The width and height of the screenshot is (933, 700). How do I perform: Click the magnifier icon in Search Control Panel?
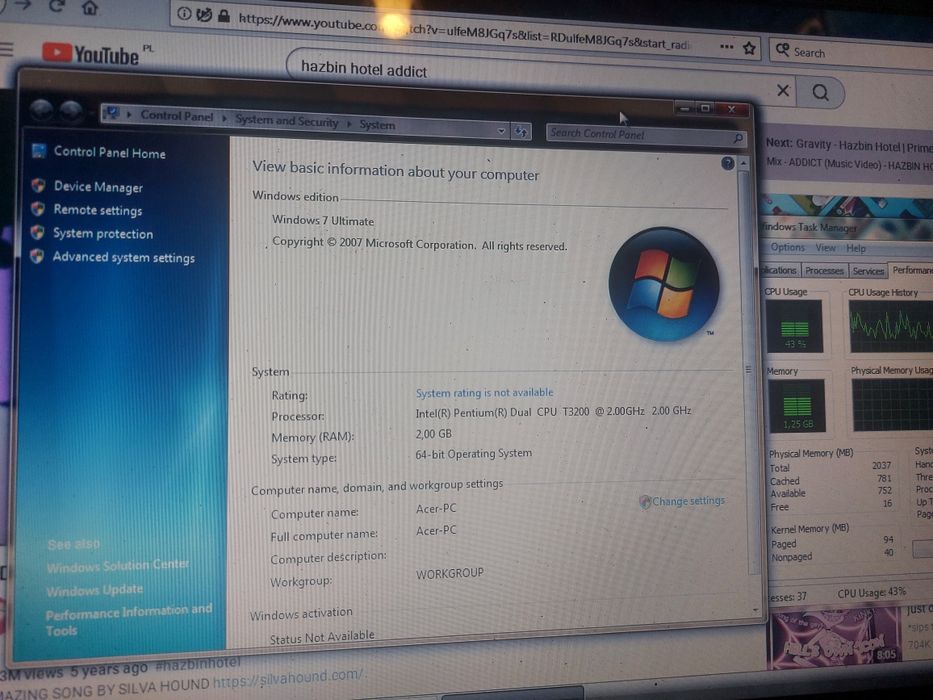(x=738, y=138)
